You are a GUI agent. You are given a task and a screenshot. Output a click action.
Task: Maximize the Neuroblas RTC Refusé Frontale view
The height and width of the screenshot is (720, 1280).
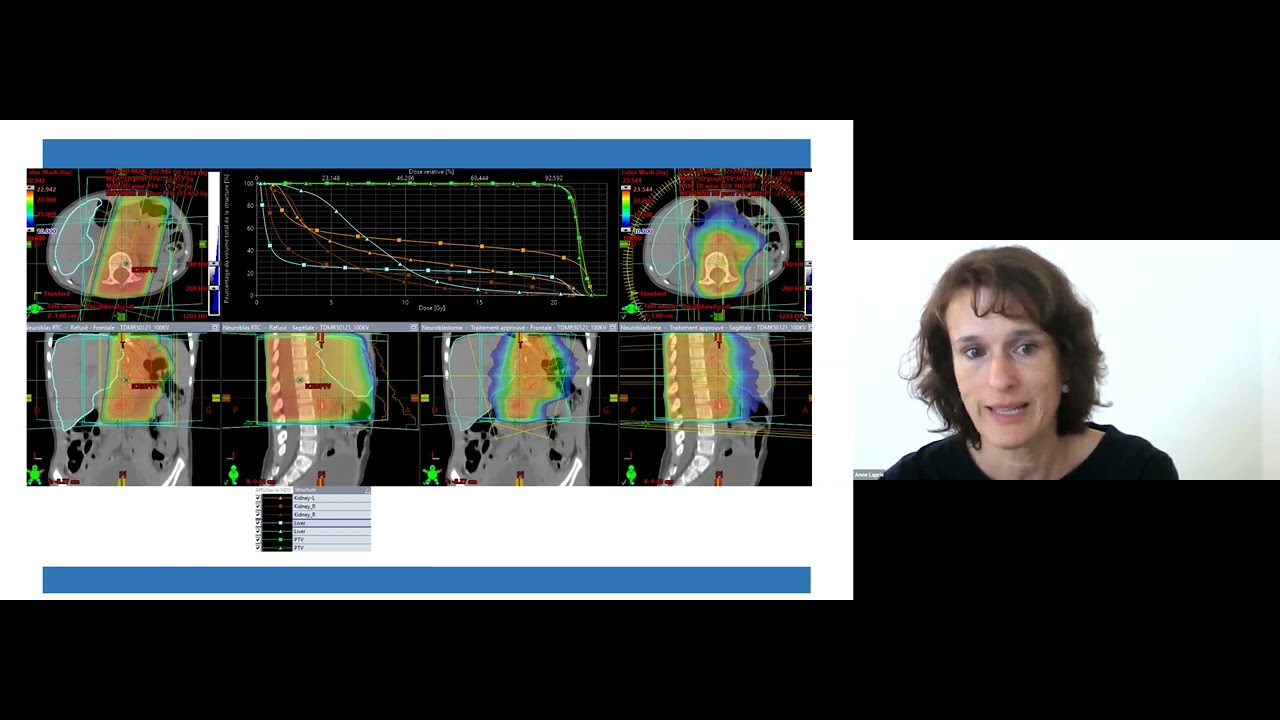215,327
